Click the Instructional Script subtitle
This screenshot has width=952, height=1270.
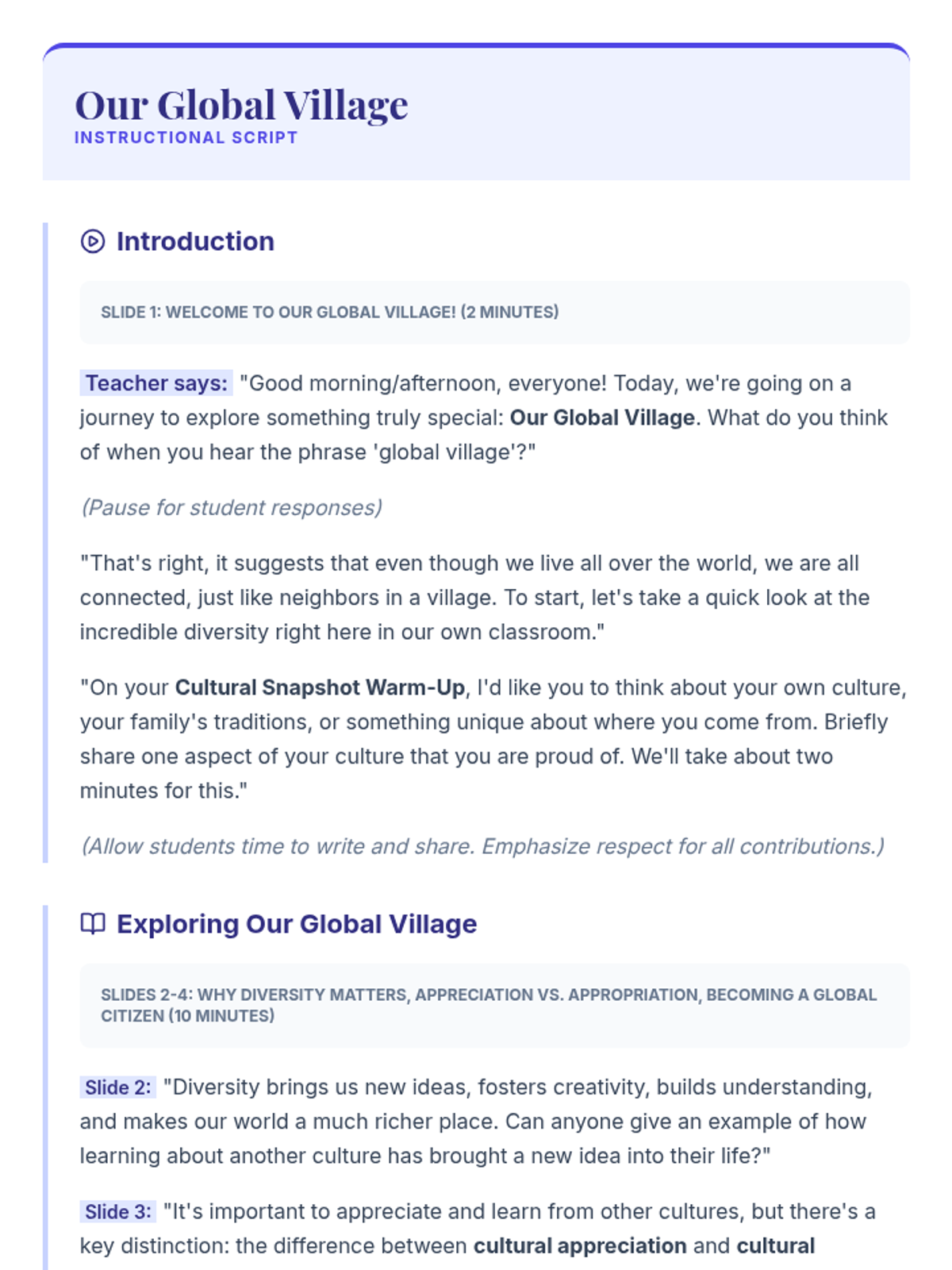click(x=186, y=137)
